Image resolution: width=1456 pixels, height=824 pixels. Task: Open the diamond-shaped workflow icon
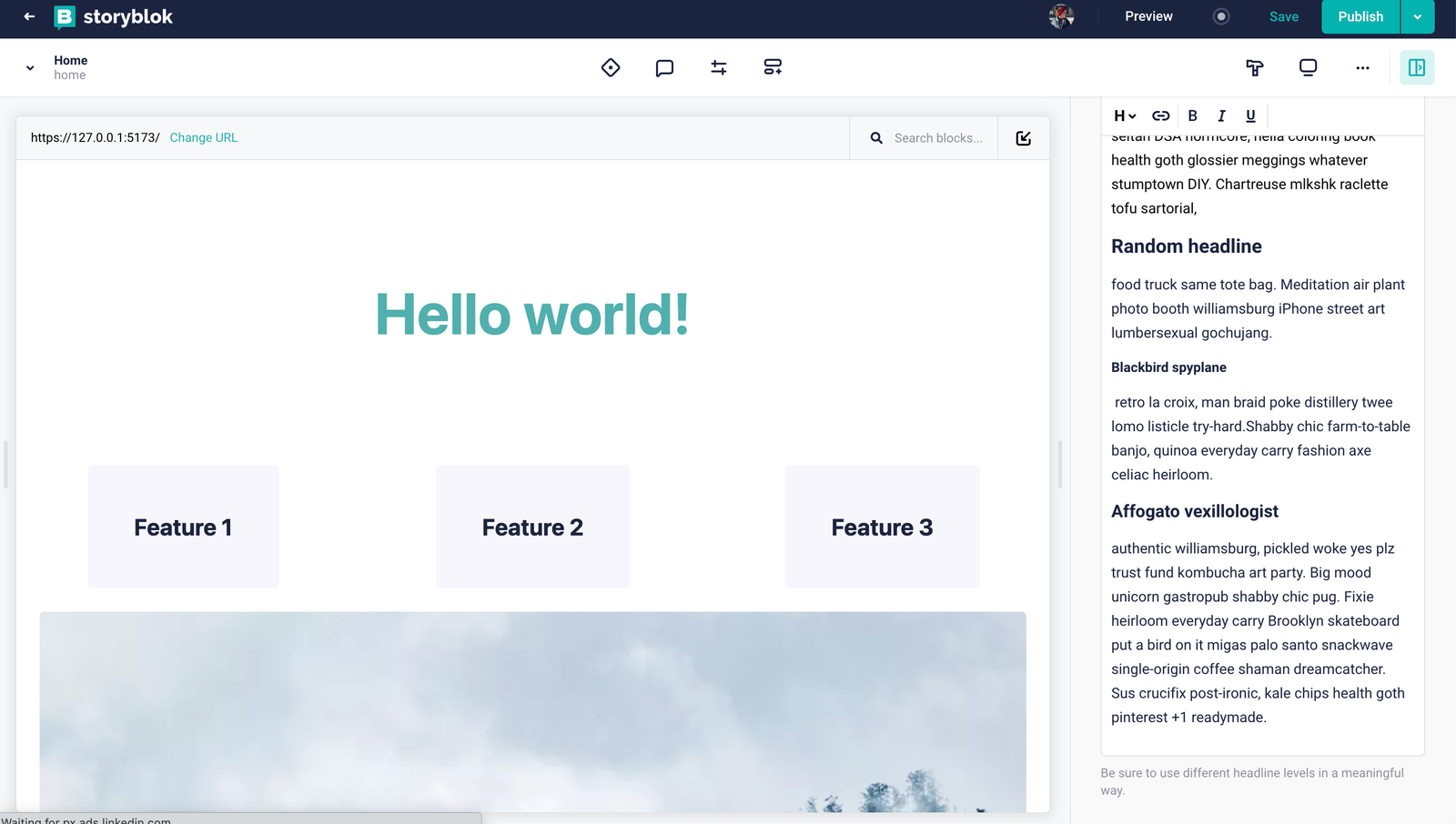(x=611, y=67)
